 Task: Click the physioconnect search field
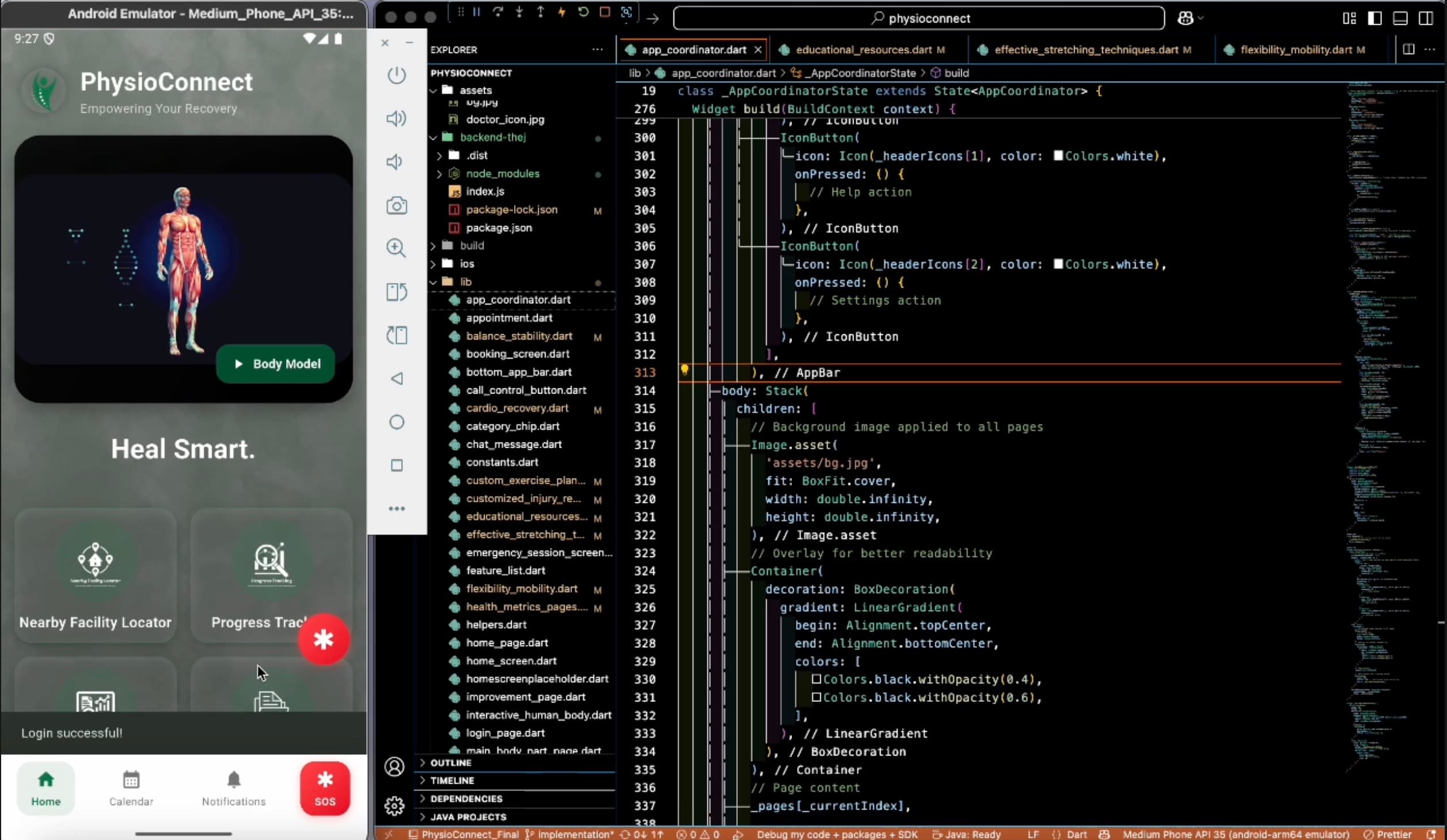[919, 18]
